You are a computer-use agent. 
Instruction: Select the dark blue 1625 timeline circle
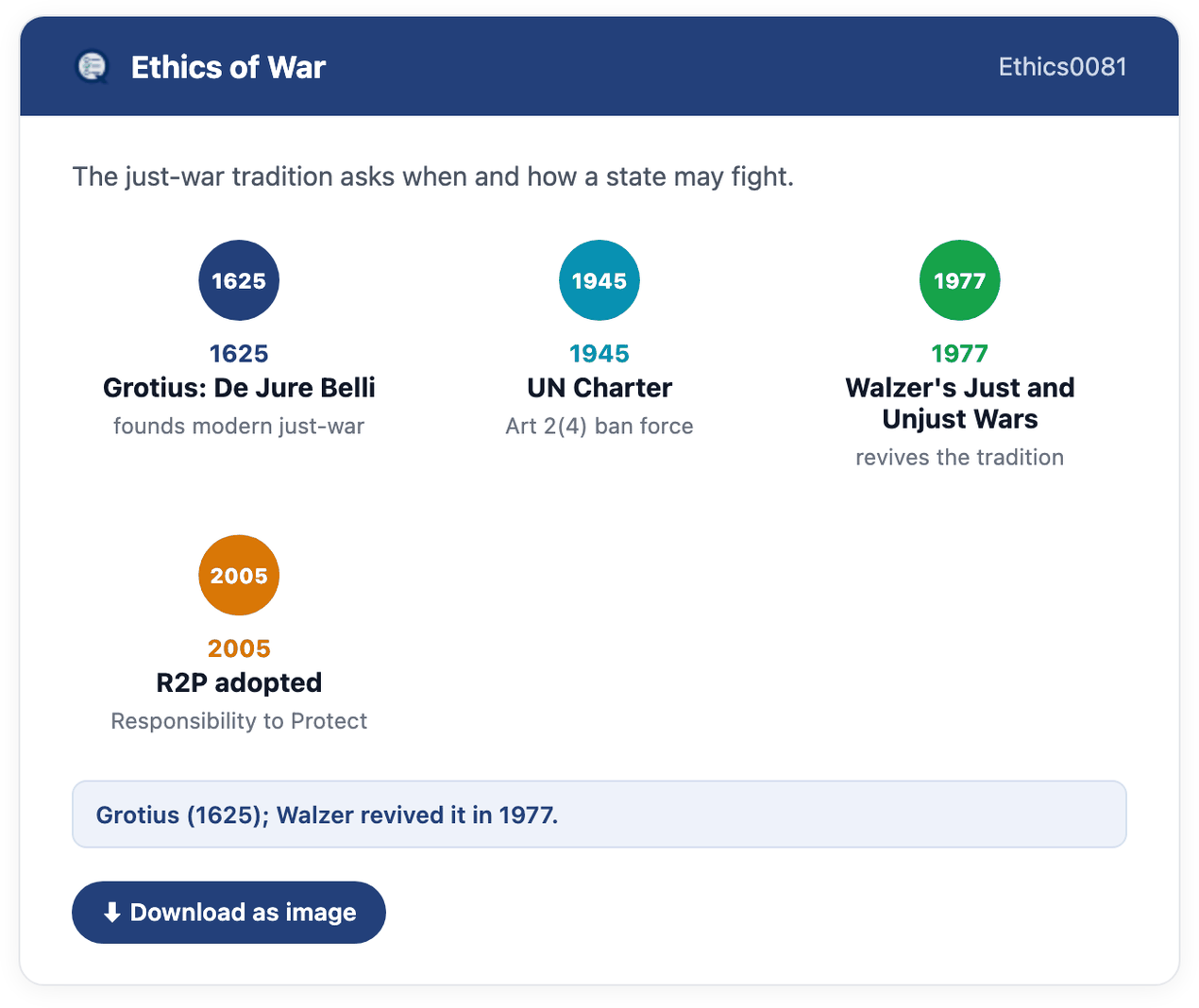(239, 280)
